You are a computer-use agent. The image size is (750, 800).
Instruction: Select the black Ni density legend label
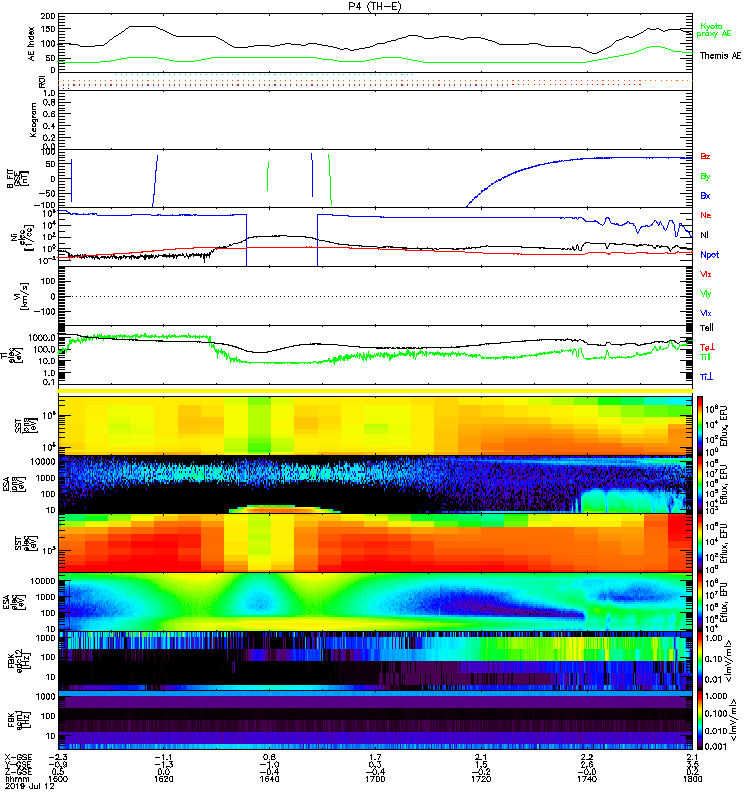point(704,235)
